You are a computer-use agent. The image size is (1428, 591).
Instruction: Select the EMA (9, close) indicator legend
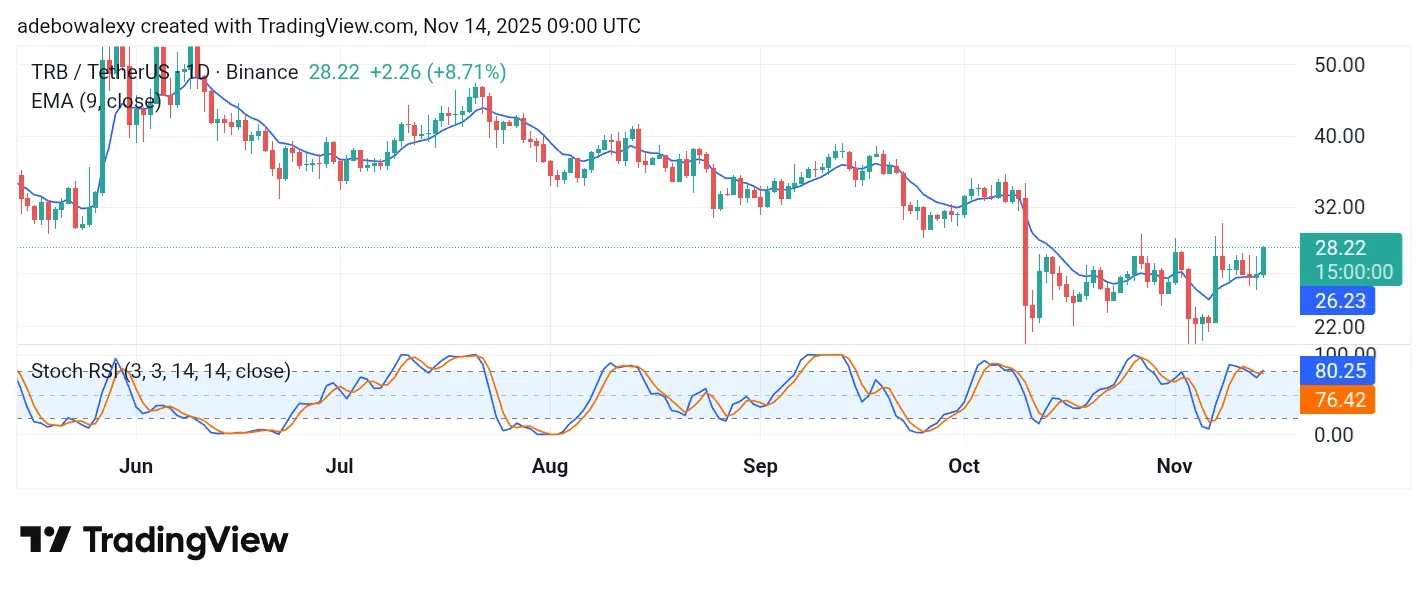point(95,101)
